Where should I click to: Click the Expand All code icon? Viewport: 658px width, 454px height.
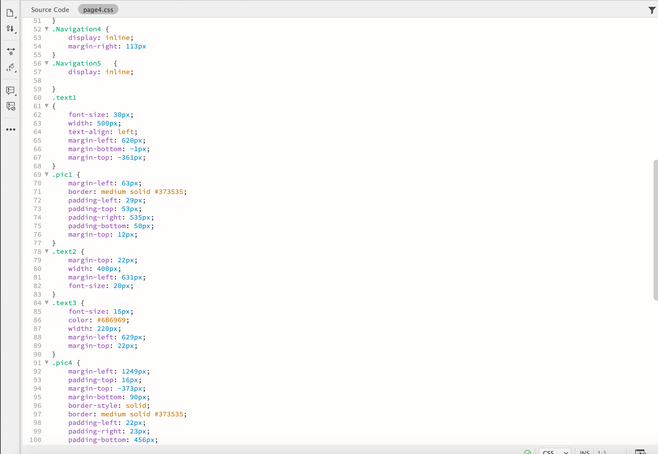pos(10,52)
